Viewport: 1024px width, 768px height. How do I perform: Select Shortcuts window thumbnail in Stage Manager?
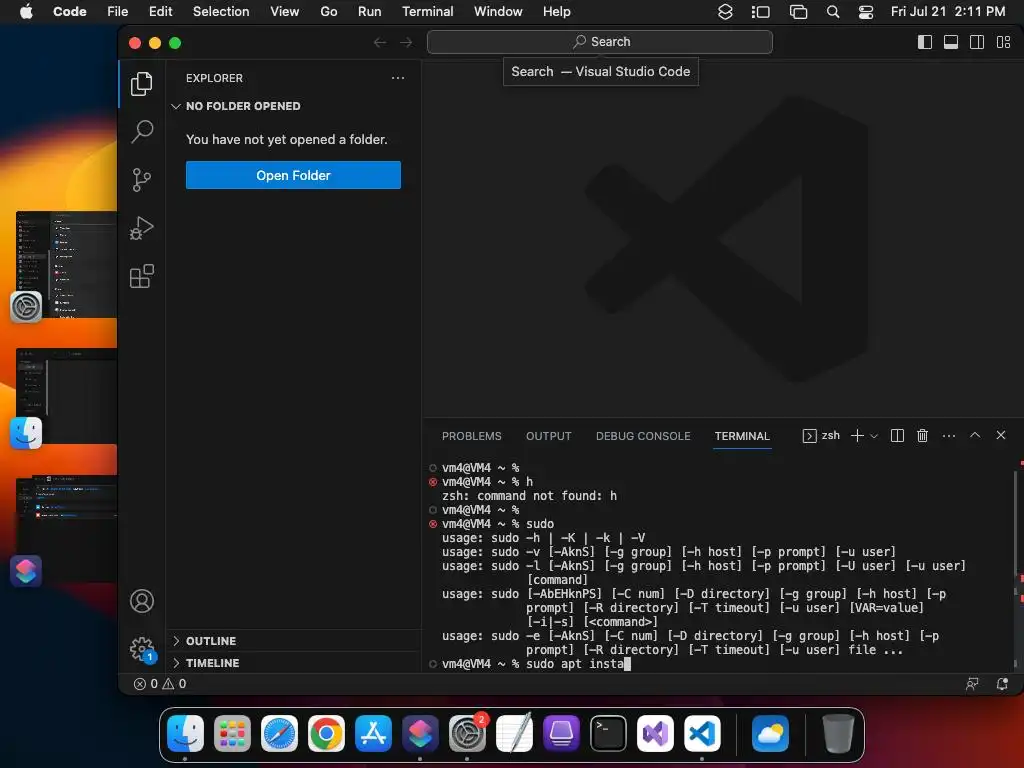[x=67, y=528]
